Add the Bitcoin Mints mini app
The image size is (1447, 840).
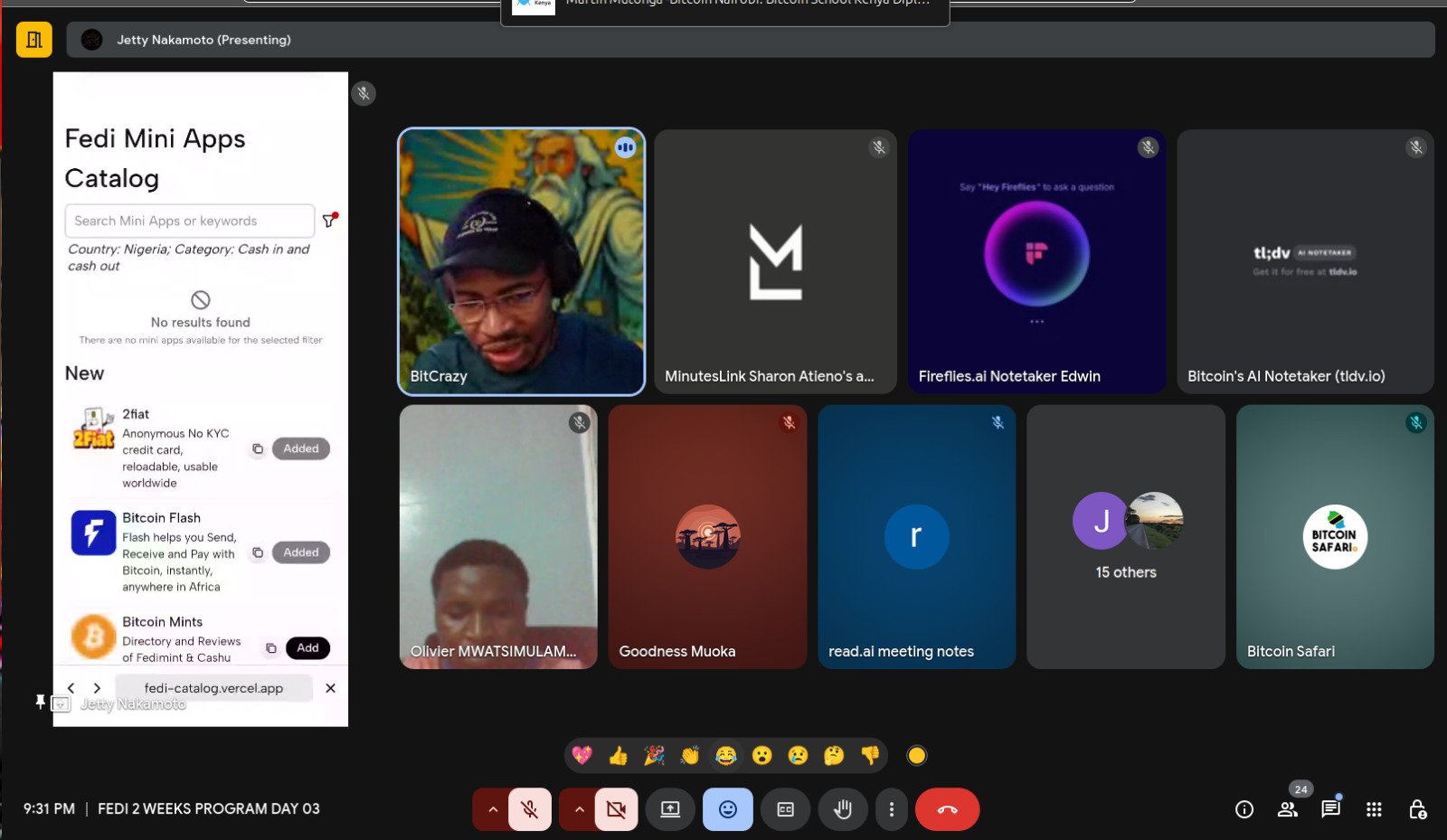pyautogui.click(x=307, y=647)
